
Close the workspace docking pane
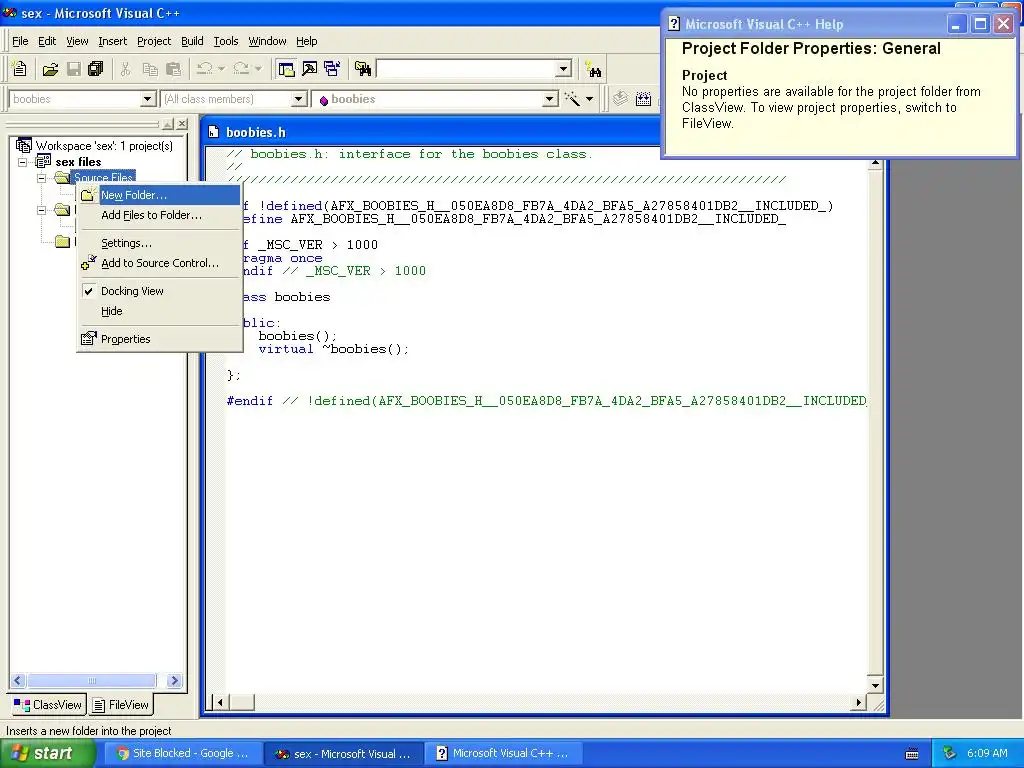182,123
